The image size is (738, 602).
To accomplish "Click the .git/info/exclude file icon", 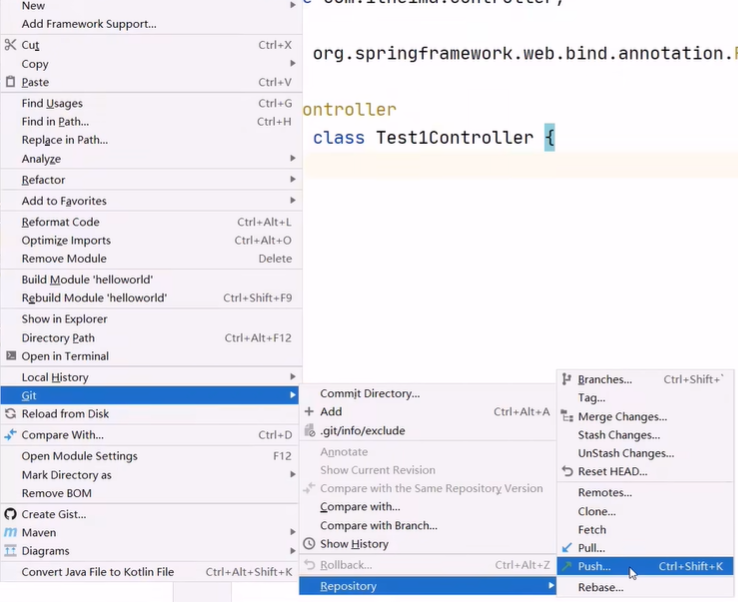I will [310, 430].
